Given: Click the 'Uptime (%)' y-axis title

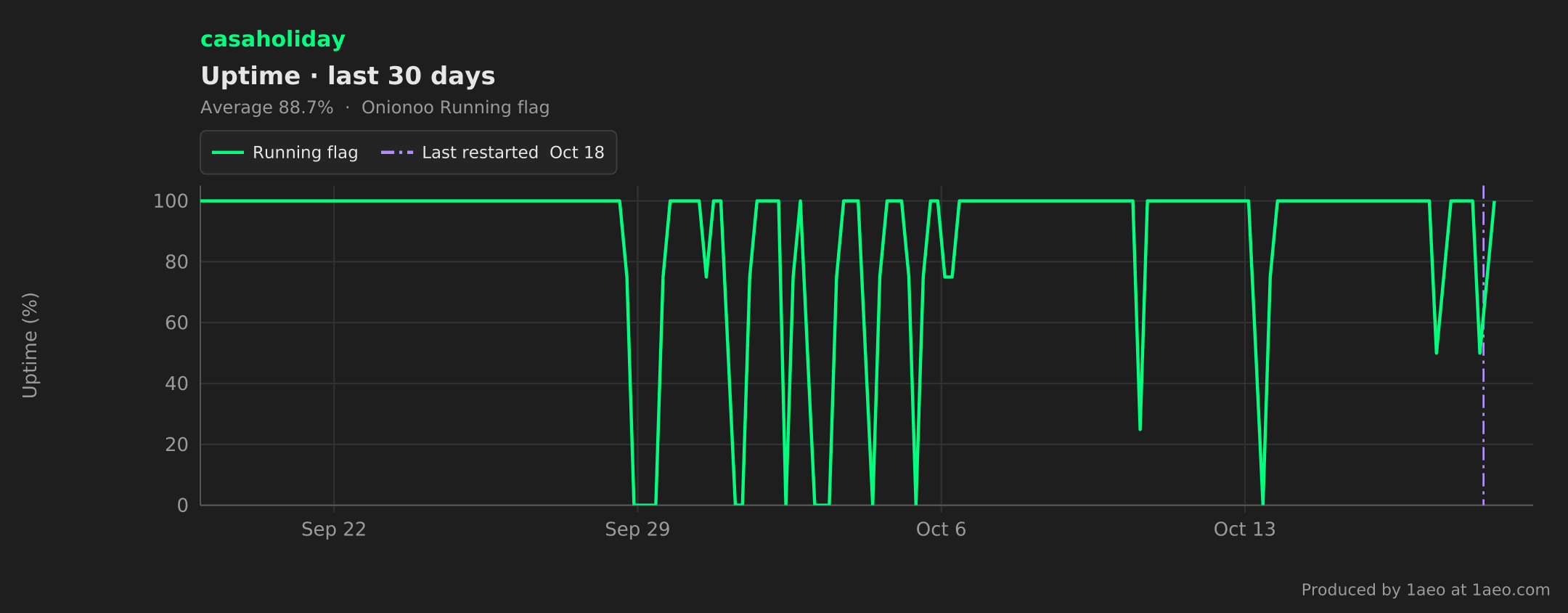Looking at the screenshot, I should (x=30, y=345).
